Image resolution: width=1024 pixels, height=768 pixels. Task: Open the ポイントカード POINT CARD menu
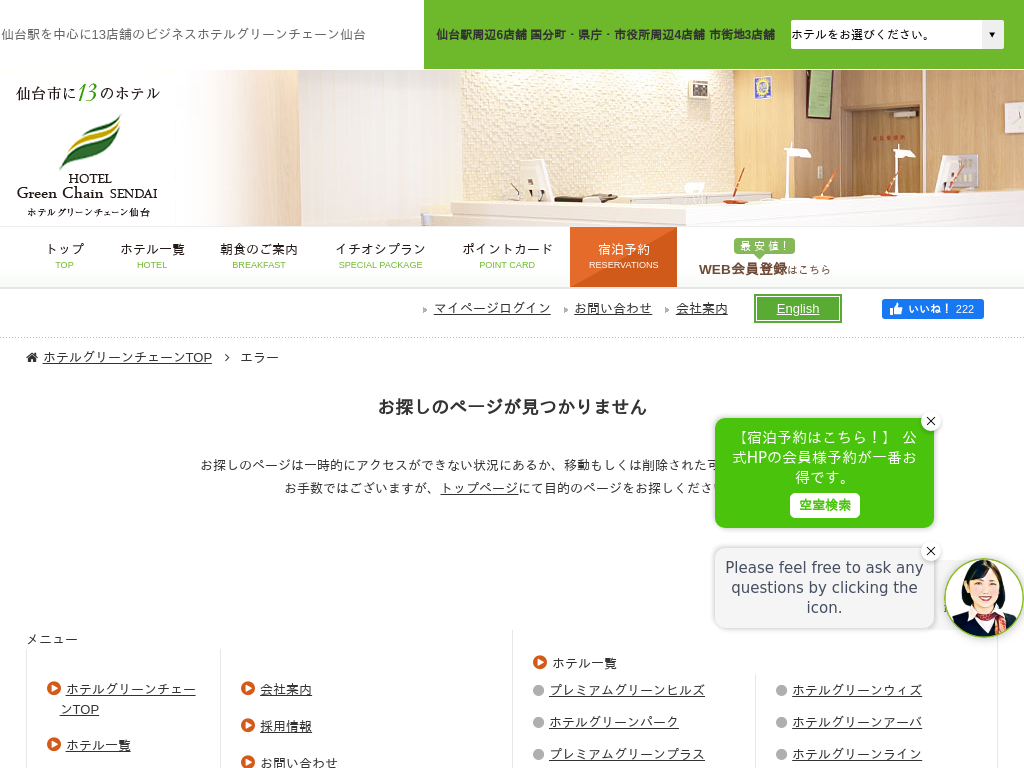tap(507, 256)
